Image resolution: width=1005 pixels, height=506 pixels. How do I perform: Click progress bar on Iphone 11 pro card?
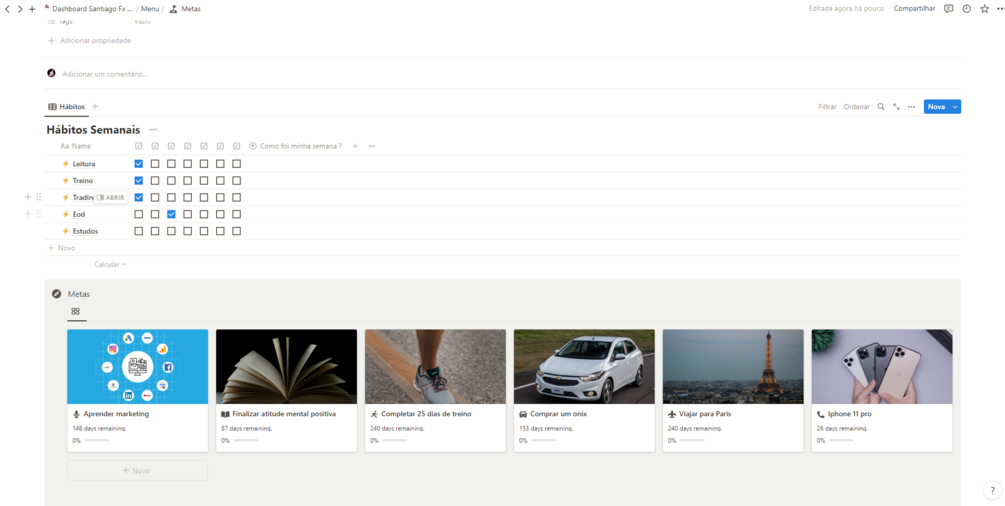point(841,441)
